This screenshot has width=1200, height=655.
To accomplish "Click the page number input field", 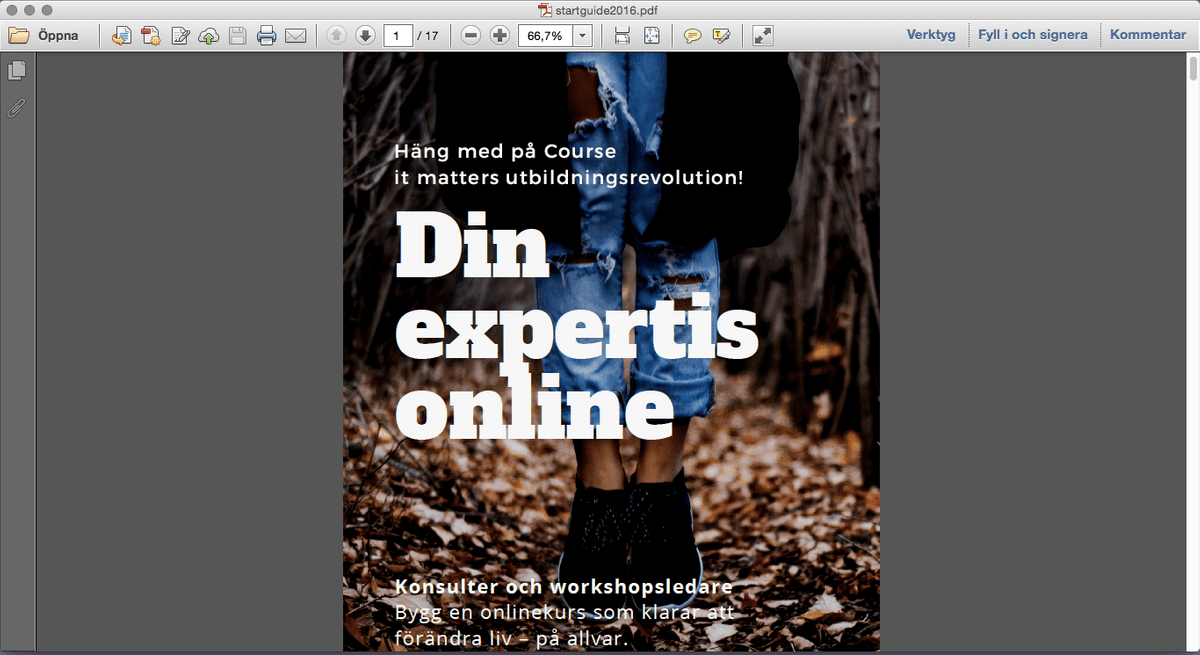I will 399,36.
